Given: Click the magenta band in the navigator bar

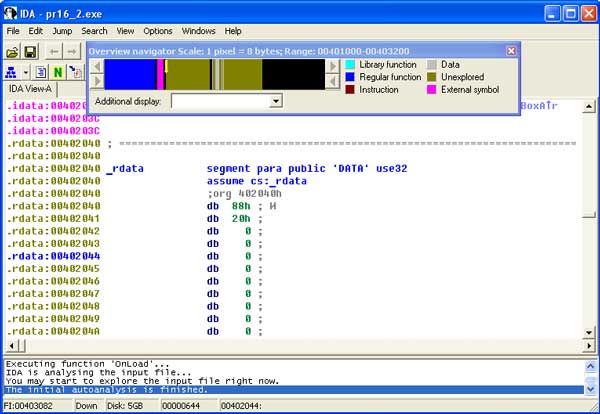Looking at the screenshot, I should pos(160,74).
